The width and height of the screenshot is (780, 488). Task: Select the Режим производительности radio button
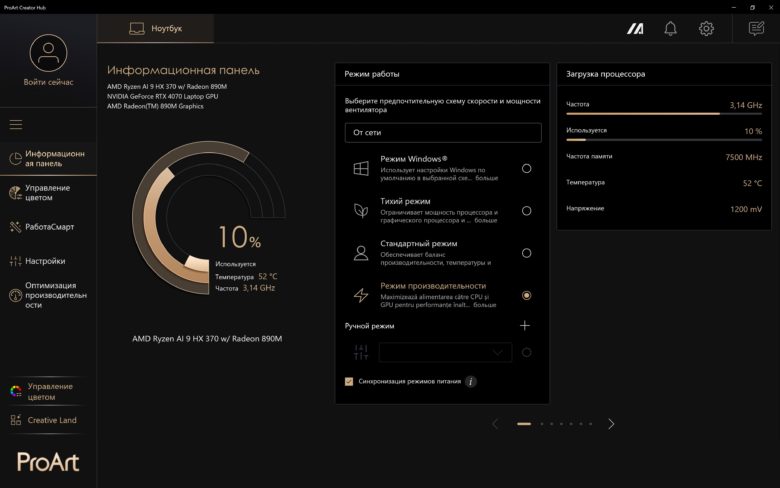tap(526, 295)
